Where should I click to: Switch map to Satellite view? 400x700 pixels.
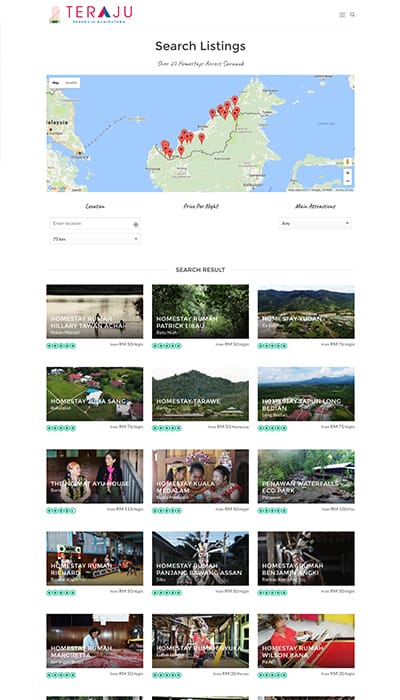coord(71,83)
